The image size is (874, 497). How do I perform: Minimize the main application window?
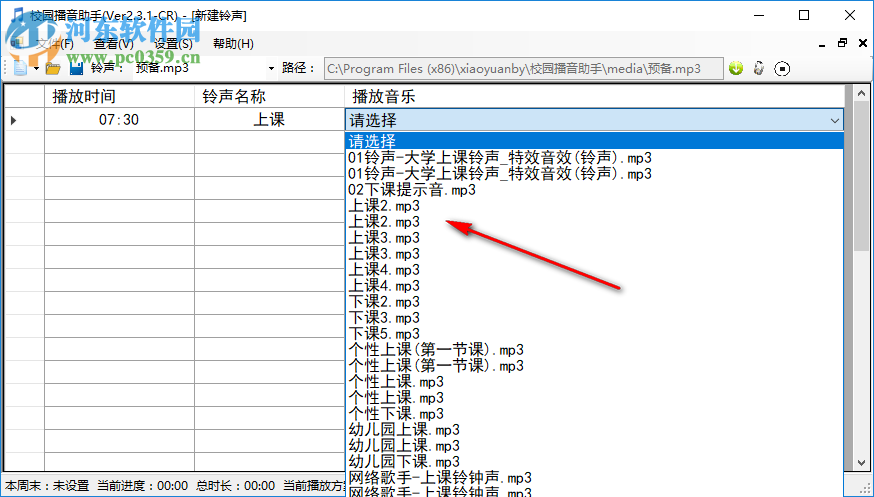[x=759, y=16]
